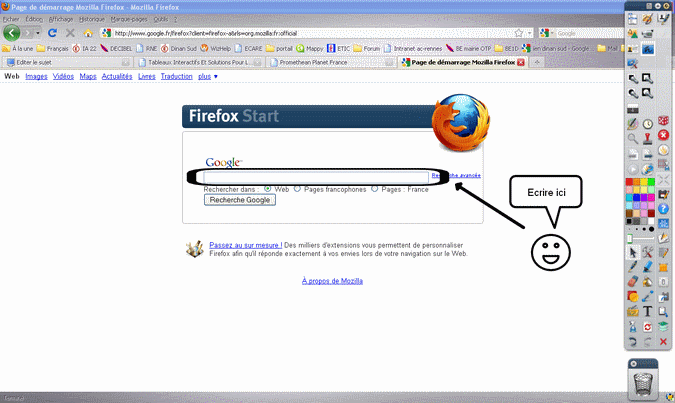Open the Marque-pages menu

(x=129, y=19)
